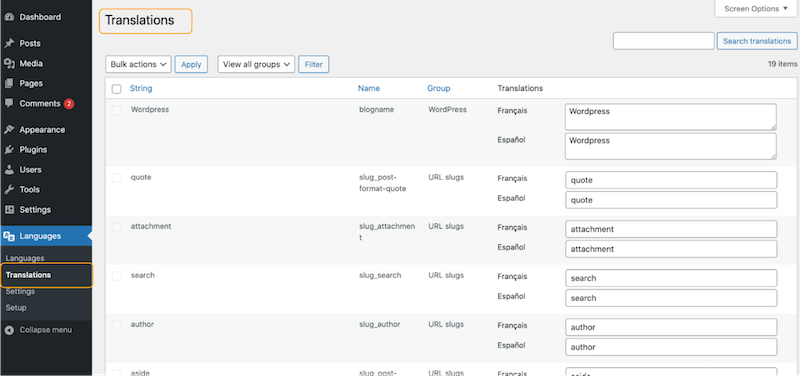Check the box for the author string row
Viewport: 800px width, 376px height.
pos(116,325)
